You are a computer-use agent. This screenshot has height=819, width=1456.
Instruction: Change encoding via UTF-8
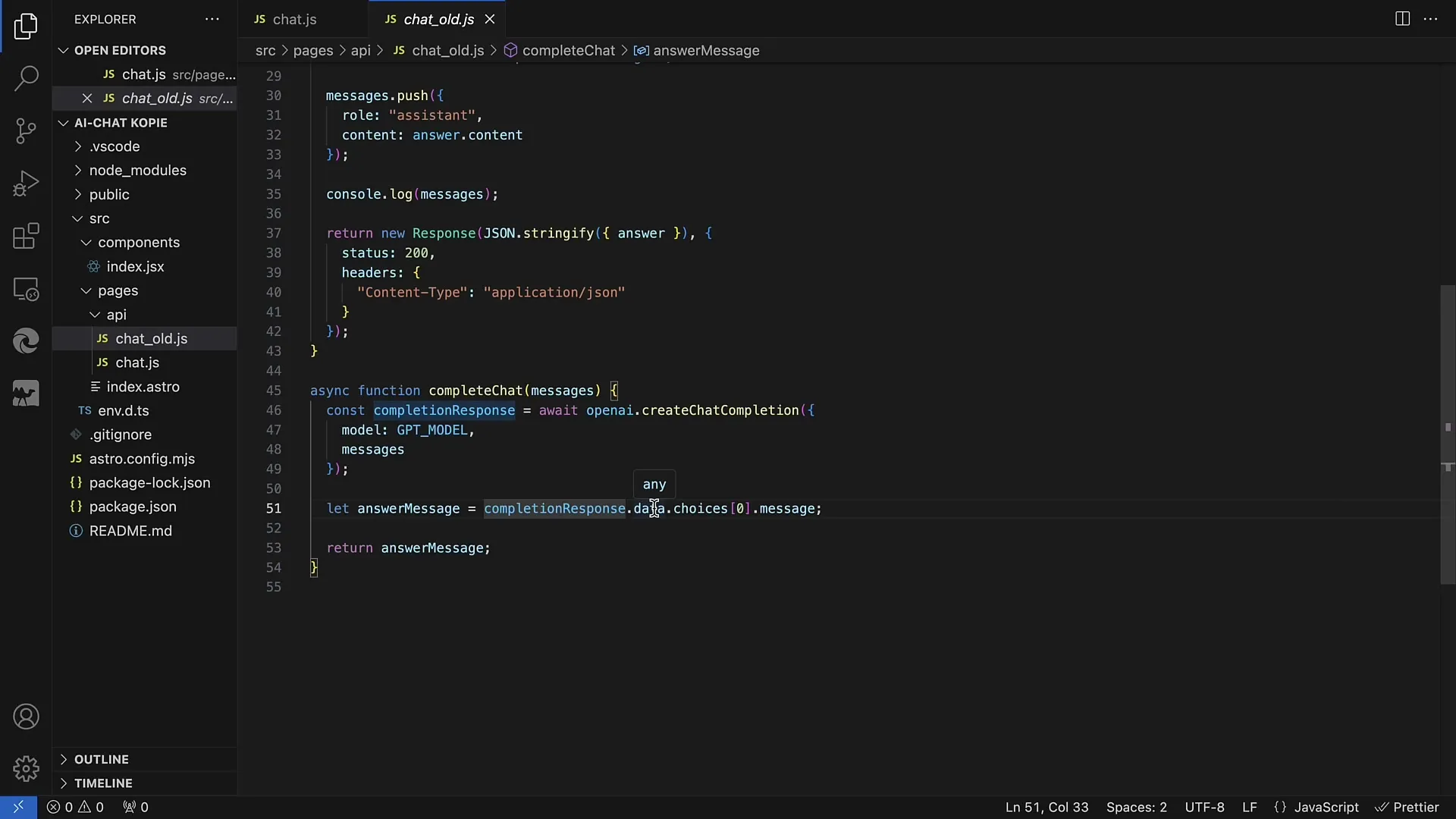coord(1204,807)
